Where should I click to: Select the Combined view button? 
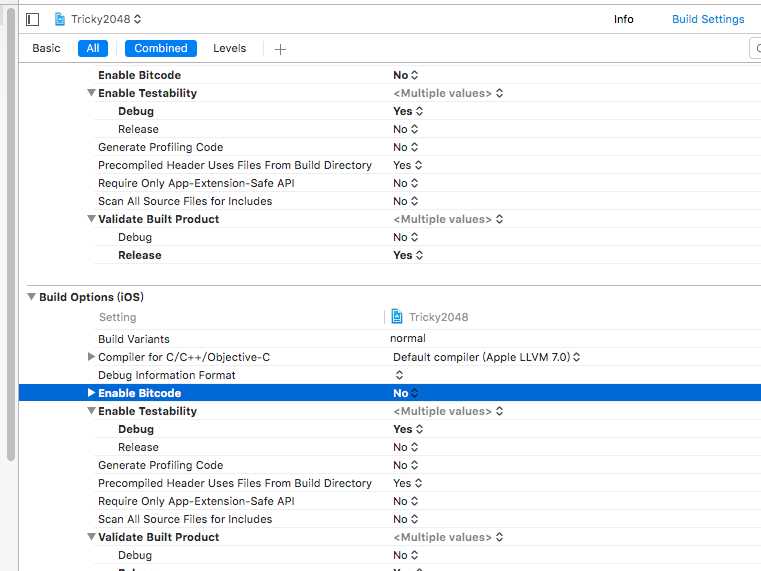(161, 48)
